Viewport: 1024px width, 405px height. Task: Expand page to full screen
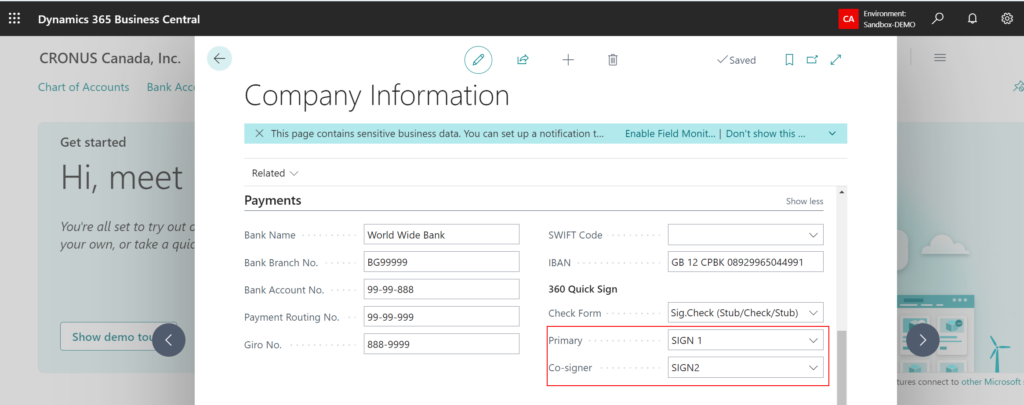835,59
